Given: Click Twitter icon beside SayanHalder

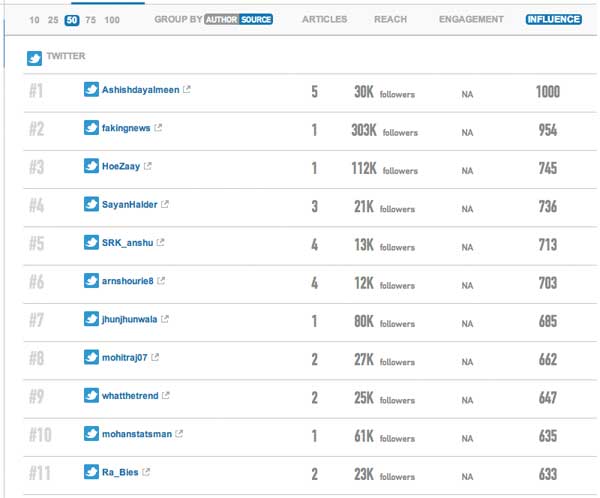Looking at the screenshot, I should pos(91,204).
